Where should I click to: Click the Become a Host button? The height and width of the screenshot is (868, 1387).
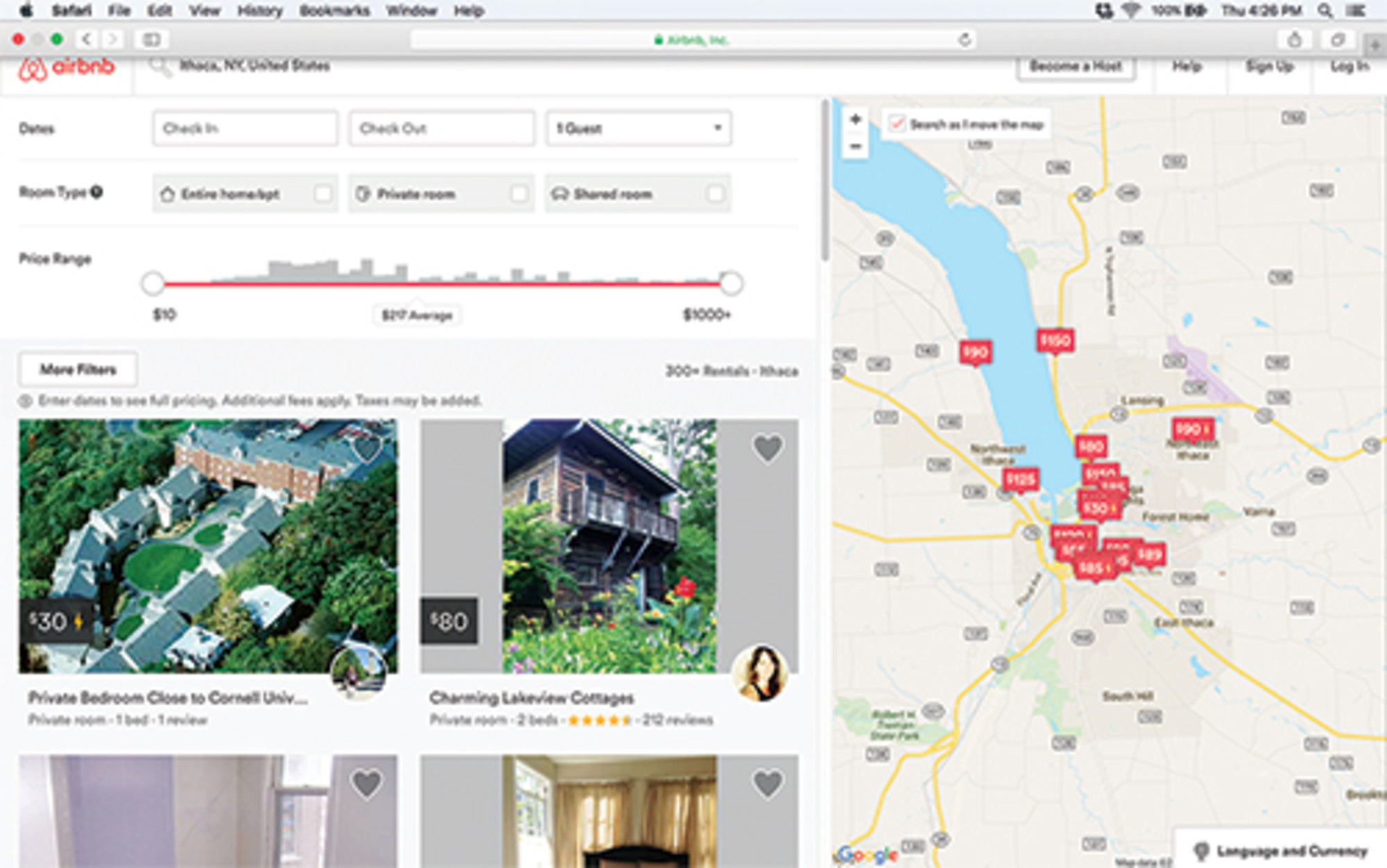pos(1076,67)
